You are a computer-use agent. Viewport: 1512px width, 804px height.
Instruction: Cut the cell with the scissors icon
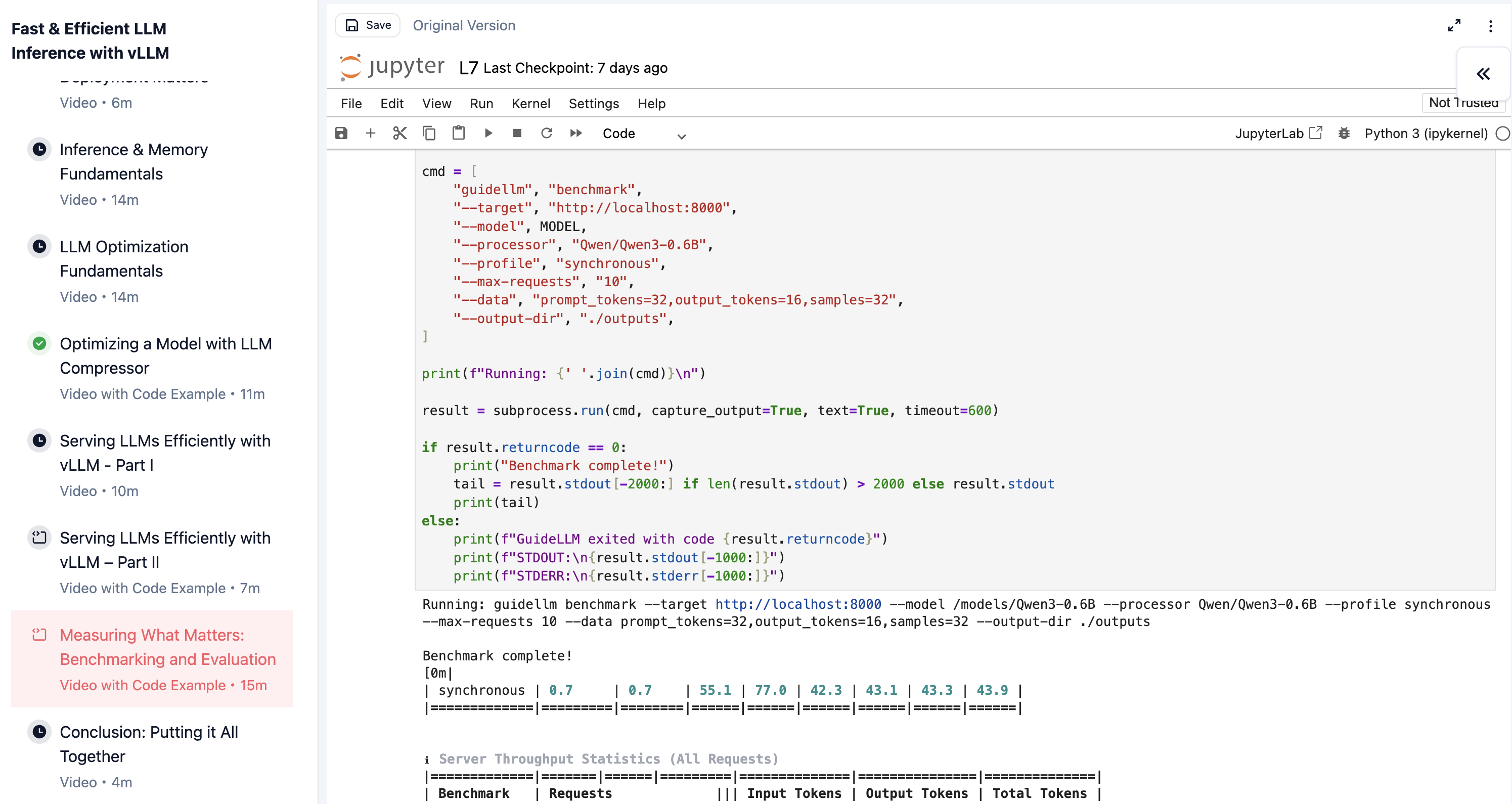(399, 133)
